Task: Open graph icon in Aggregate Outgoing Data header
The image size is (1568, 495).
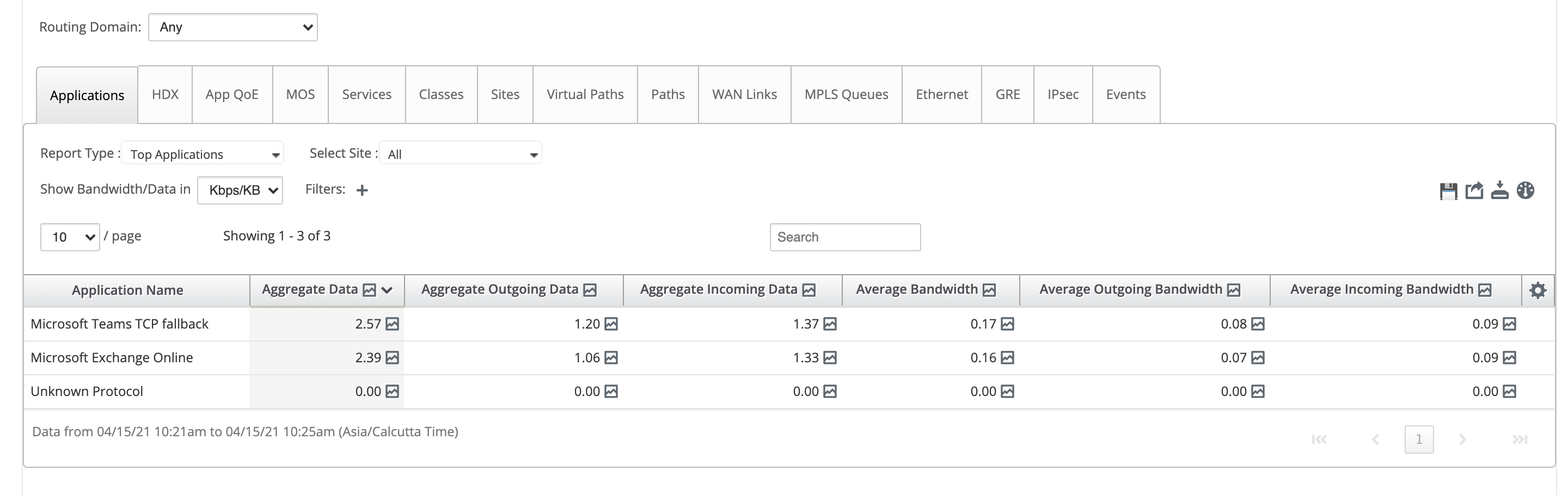Action: [590, 290]
